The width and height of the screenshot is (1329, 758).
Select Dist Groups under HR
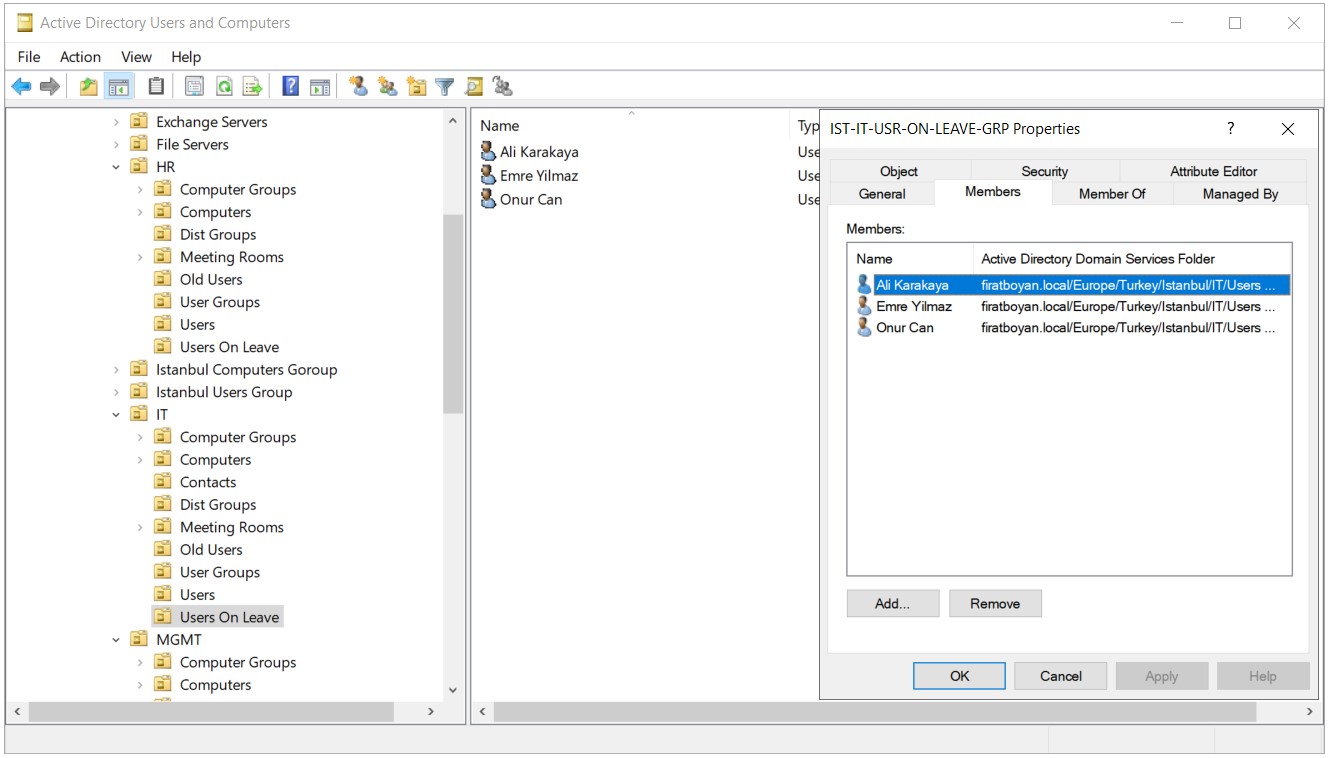click(206, 234)
